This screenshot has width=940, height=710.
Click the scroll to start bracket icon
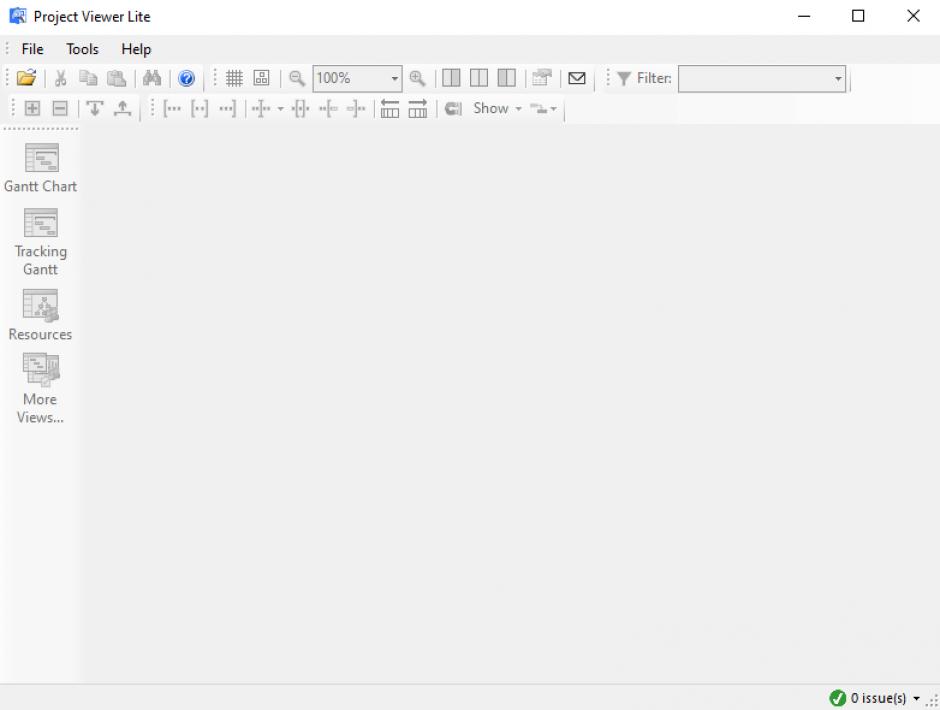172,109
